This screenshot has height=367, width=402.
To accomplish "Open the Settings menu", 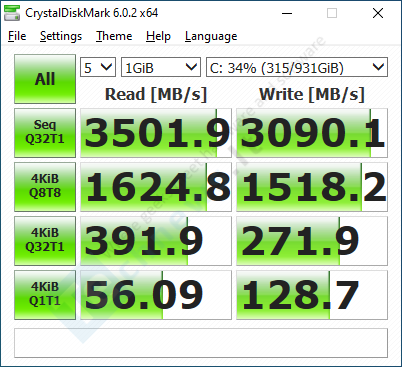I will pyautogui.click(x=61, y=36).
